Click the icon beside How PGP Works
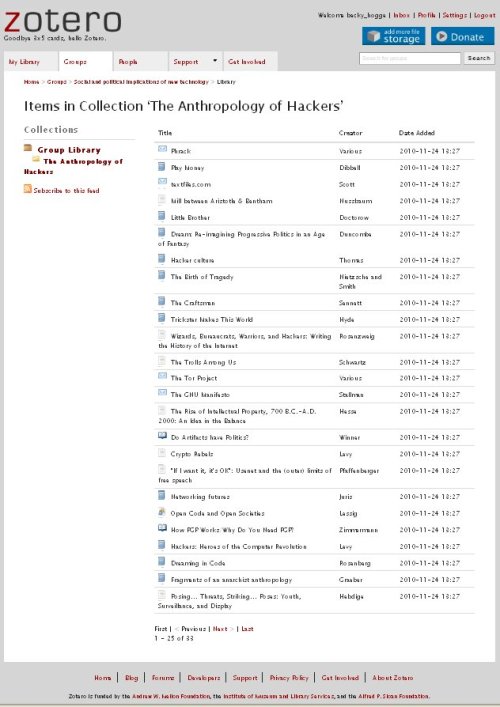 [x=162, y=528]
